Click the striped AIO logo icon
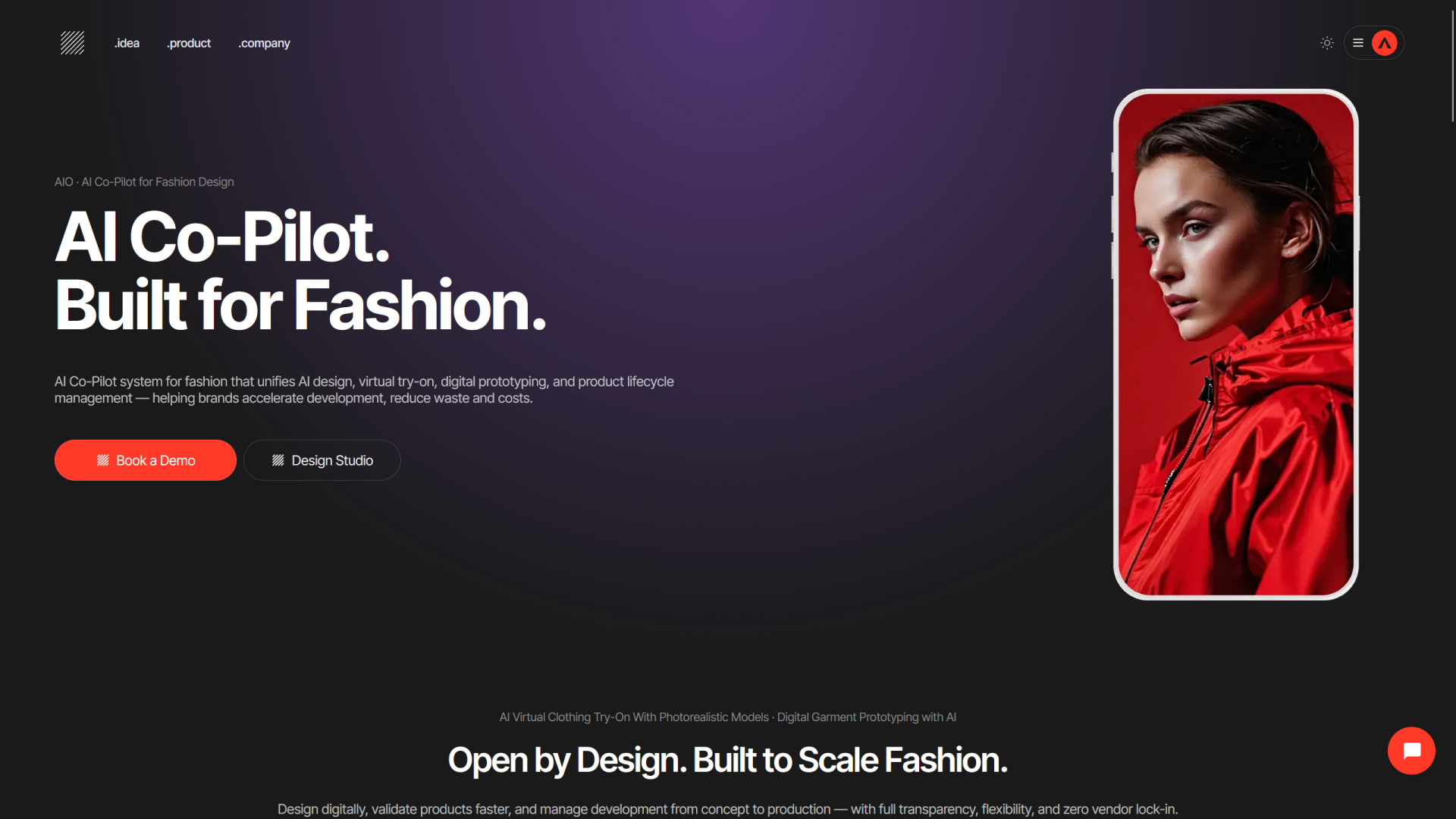Image resolution: width=1456 pixels, height=819 pixels. pos(72,42)
